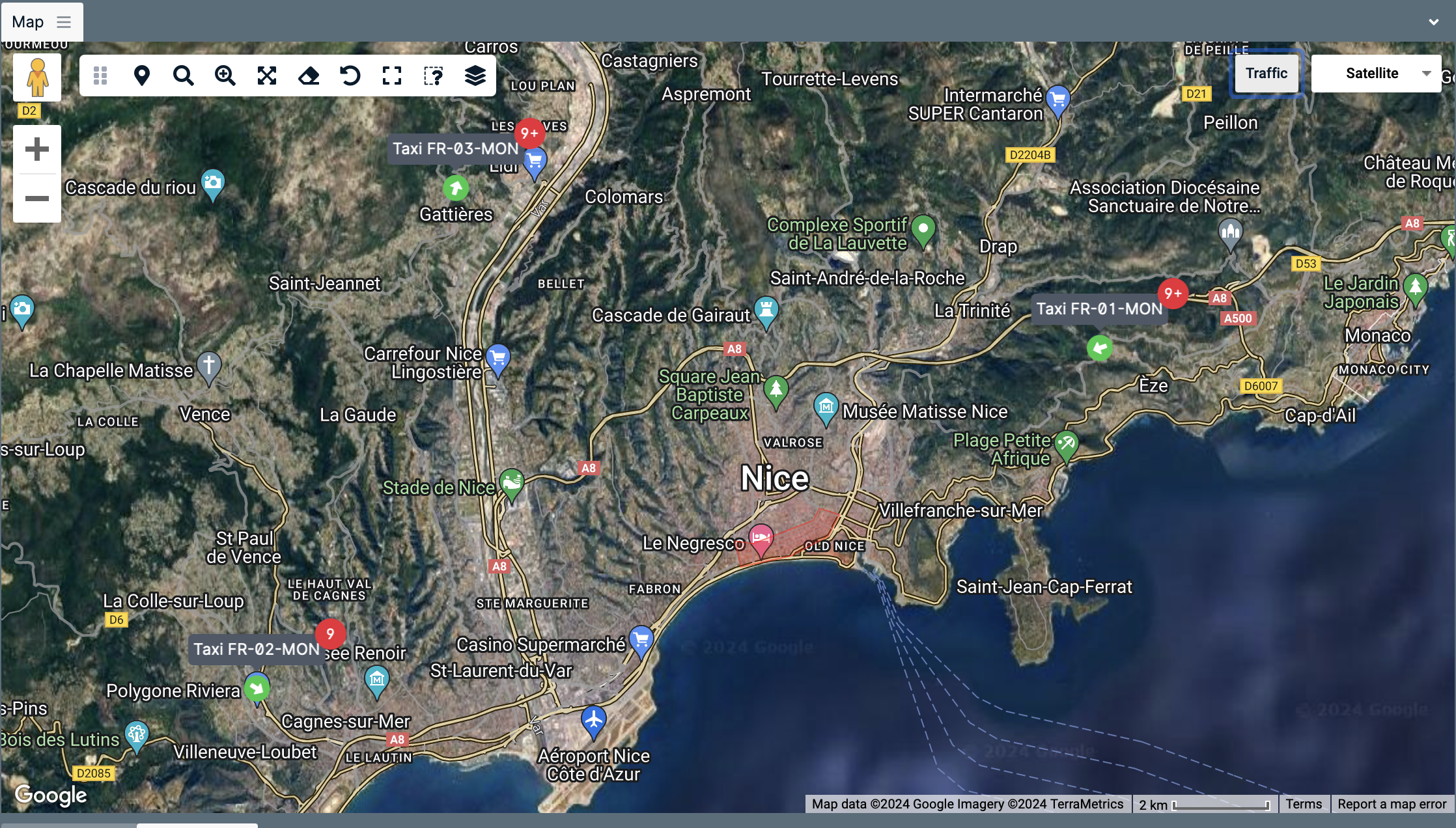
Task: Click the Cagnes-sur-Mer label
Action: coord(346,722)
